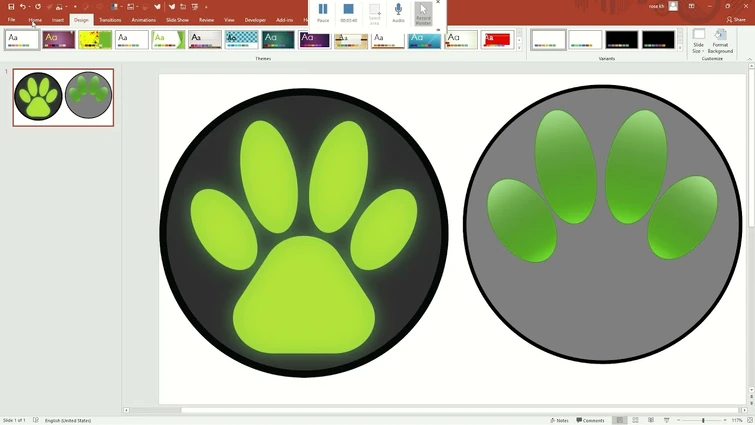The width and height of the screenshot is (755, 425).
Task: Collapse the ribbon with the chevron
Action: 750,59
